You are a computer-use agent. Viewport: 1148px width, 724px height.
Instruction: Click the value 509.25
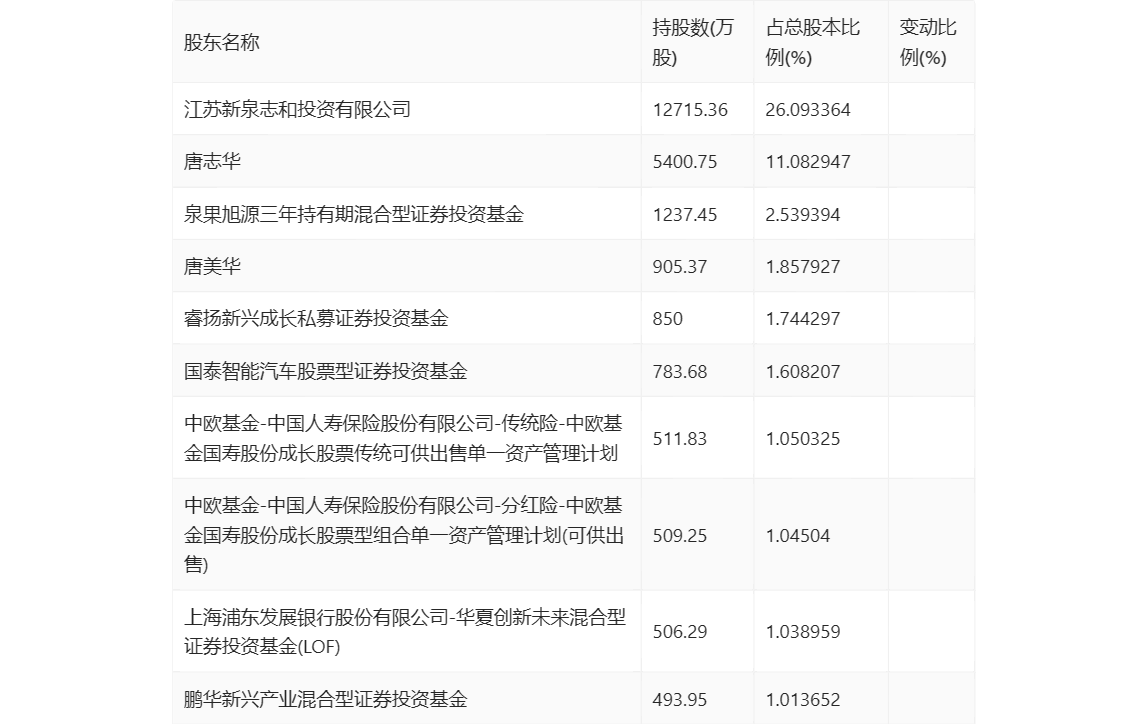(680, 535)
